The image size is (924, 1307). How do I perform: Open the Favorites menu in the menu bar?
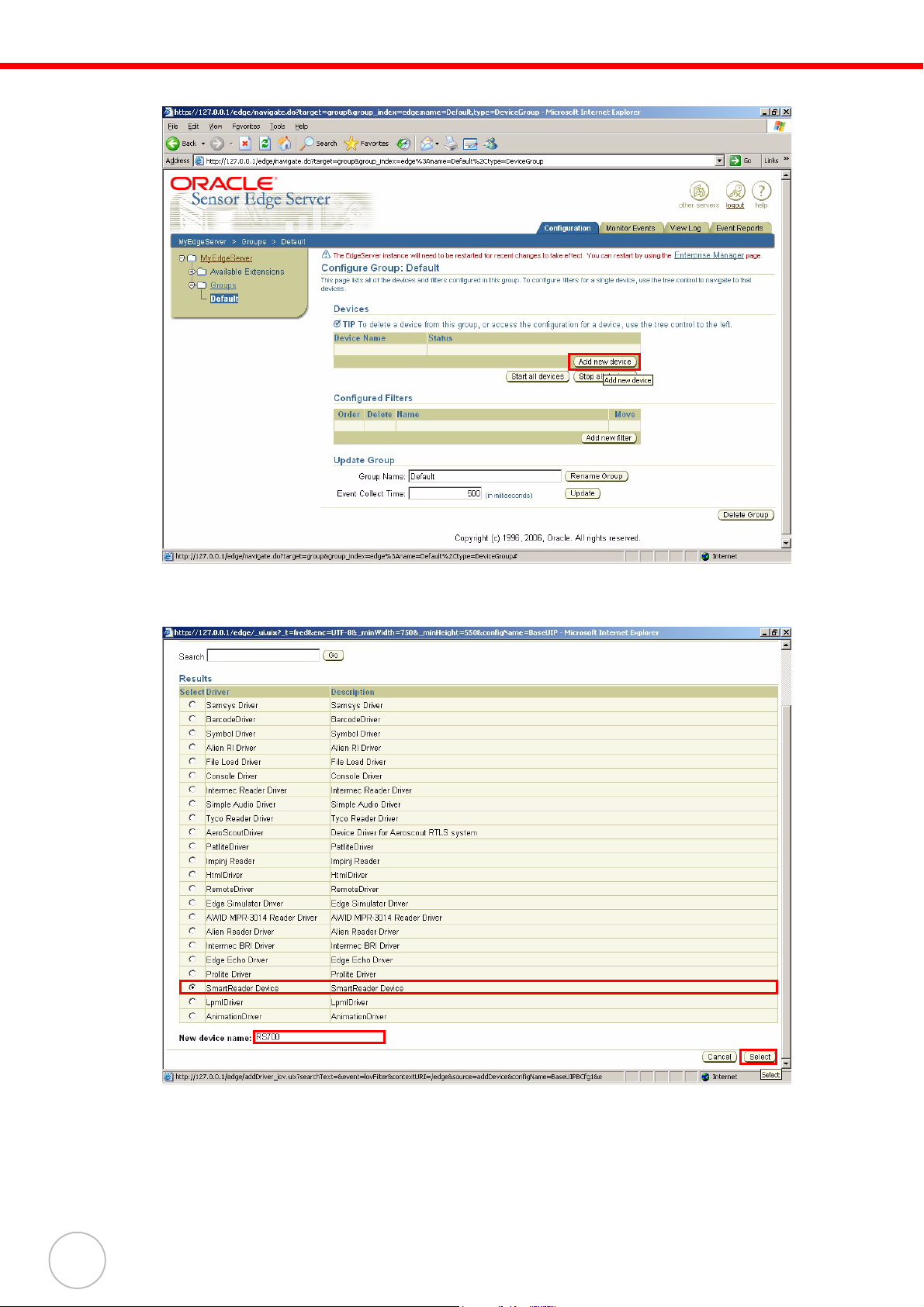pos(246,126)
